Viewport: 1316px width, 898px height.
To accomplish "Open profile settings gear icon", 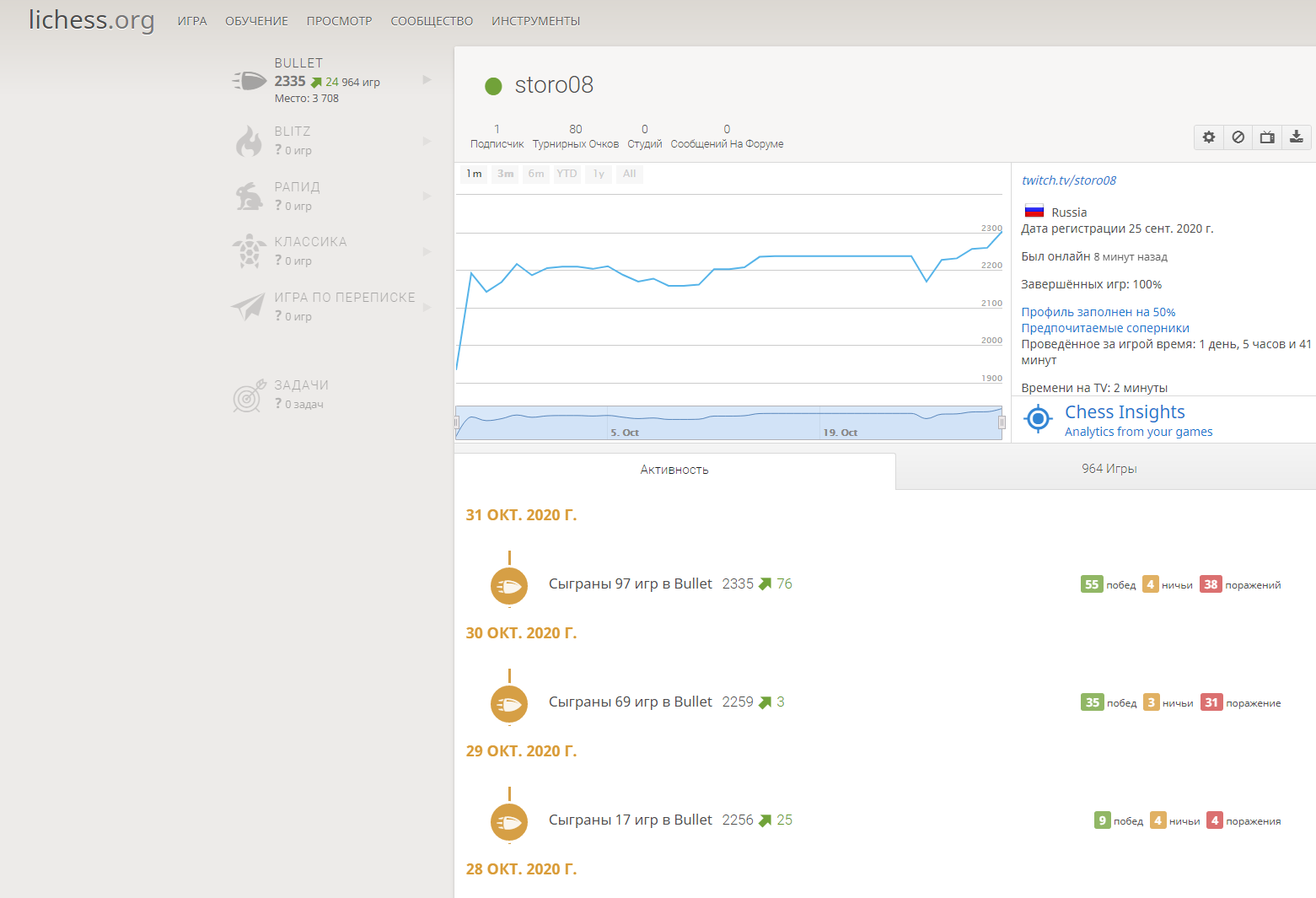I will [x=1209, y=137].
